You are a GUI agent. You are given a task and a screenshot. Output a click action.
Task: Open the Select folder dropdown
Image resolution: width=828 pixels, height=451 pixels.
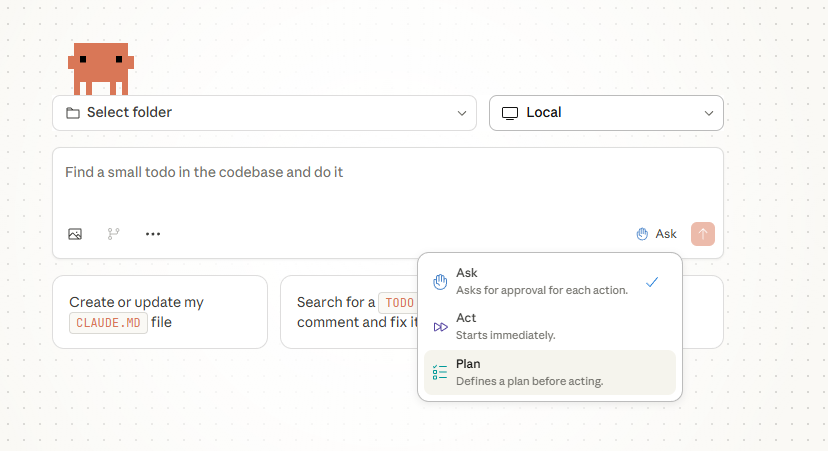[265, 113]
